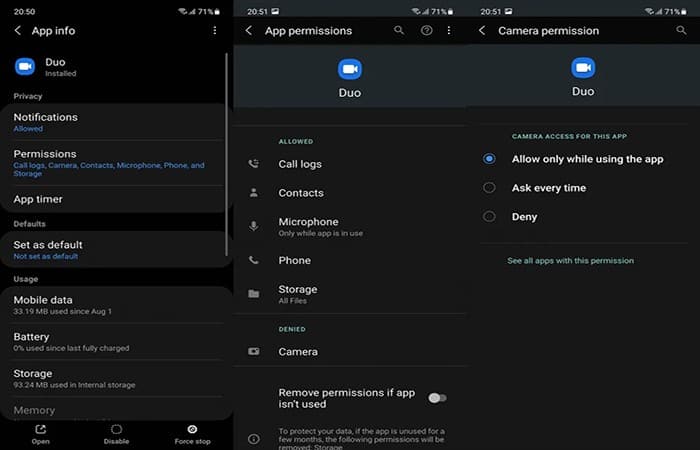Screen dimensions: 700x450
Task: Open See all apps with this permission
Action: point(570,261)
